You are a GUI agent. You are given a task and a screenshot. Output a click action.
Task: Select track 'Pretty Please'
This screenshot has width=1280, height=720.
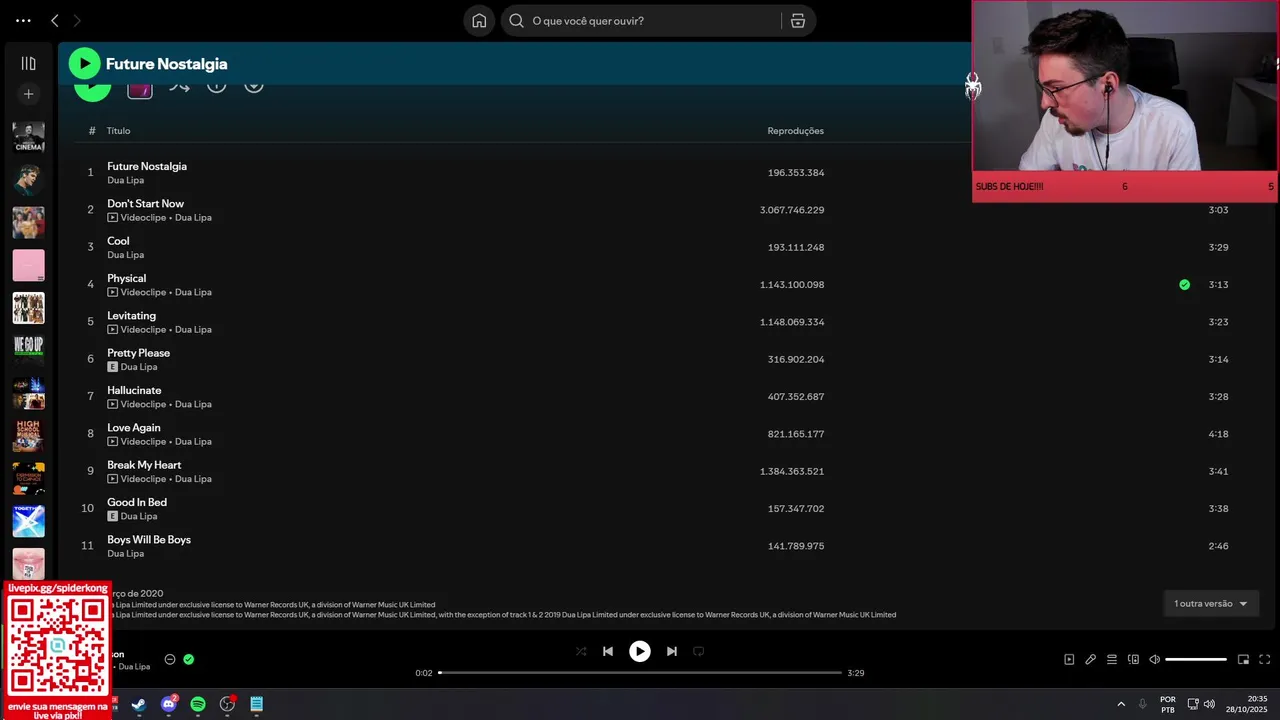(x=138, y=353)
